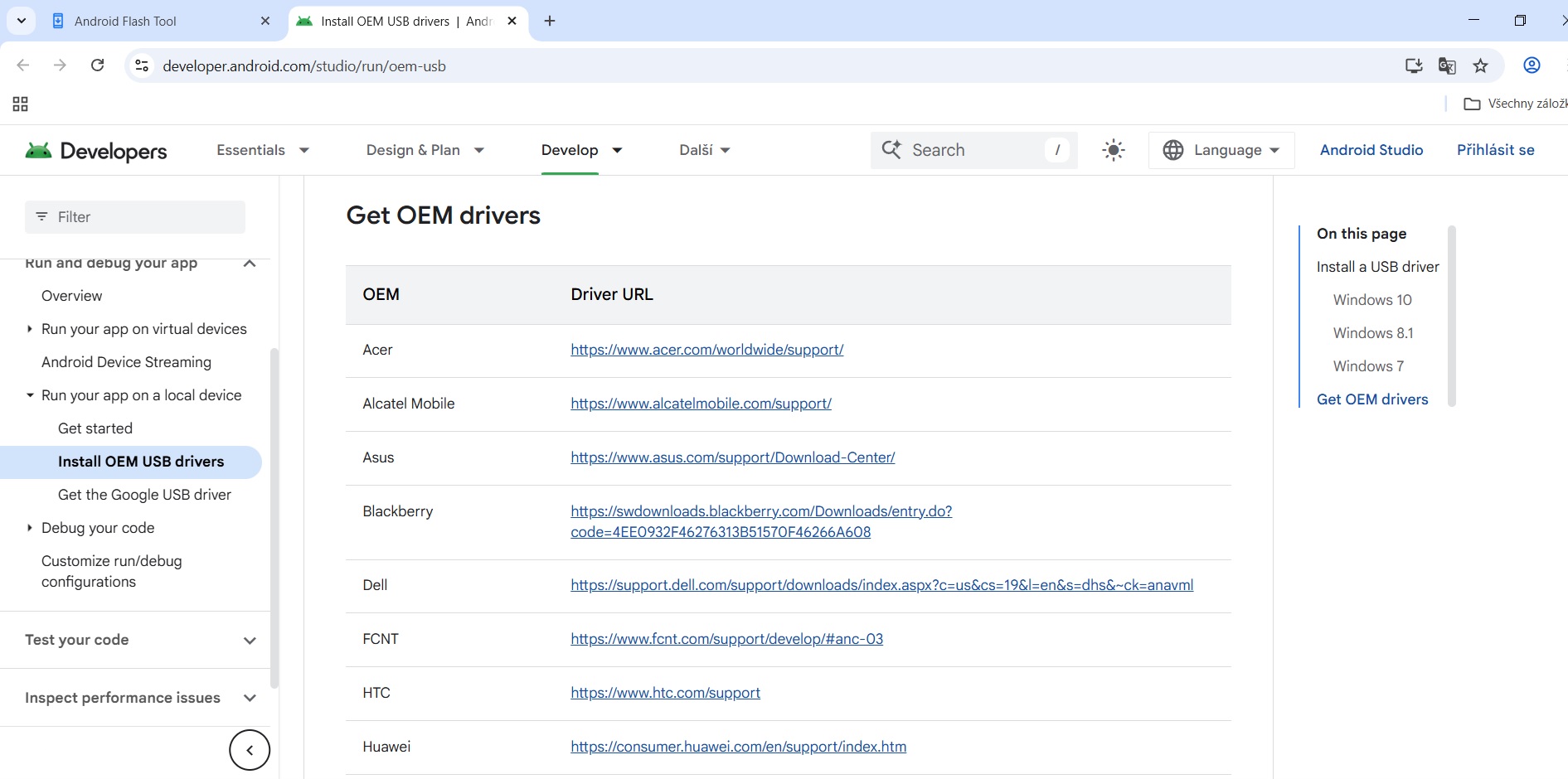
Task: Jump to Install a USB driver section
Action: pos(1377,267)
